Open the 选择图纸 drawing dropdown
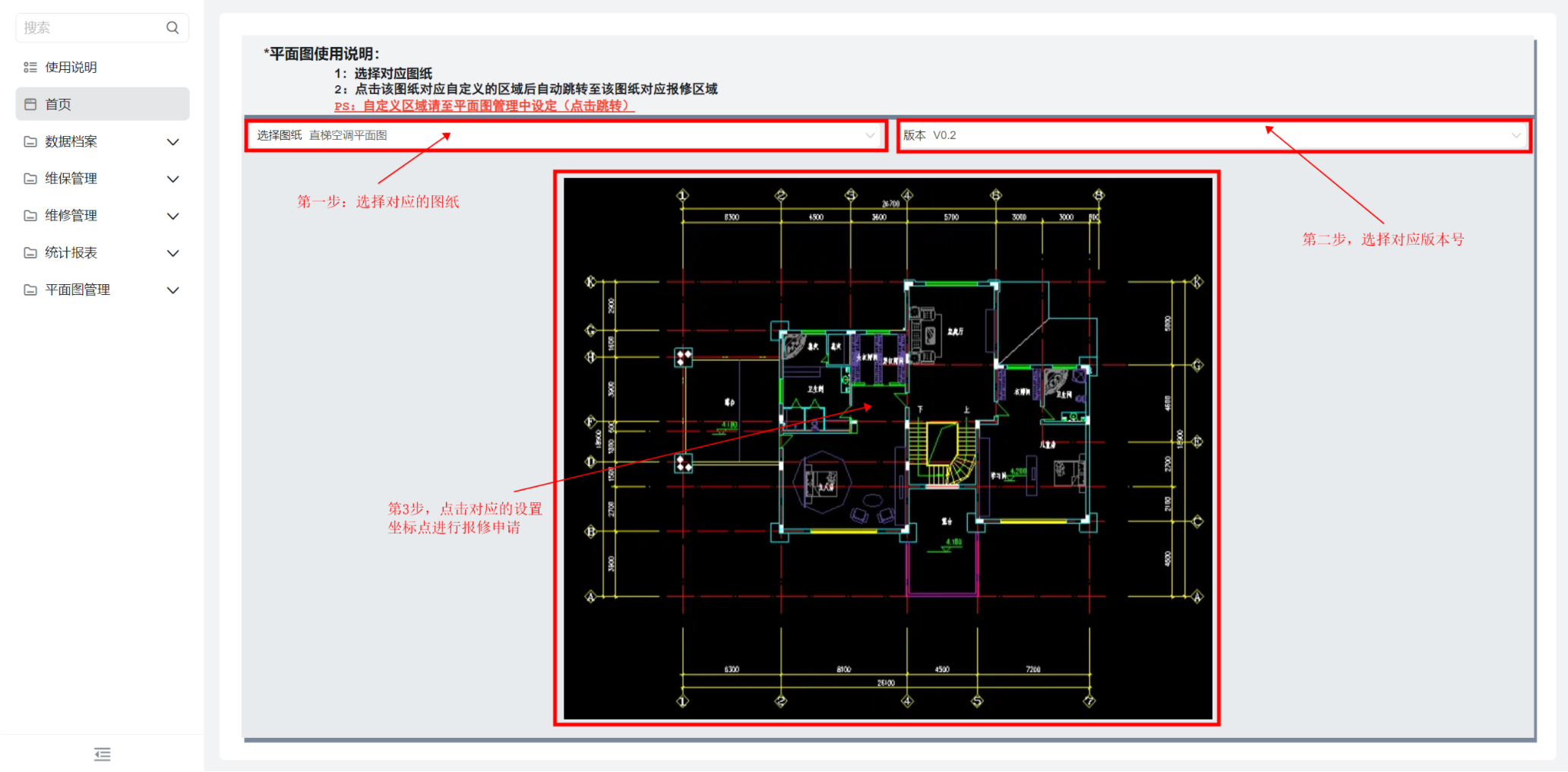Viewport: 1568px width, 772px height. [566, 135]
